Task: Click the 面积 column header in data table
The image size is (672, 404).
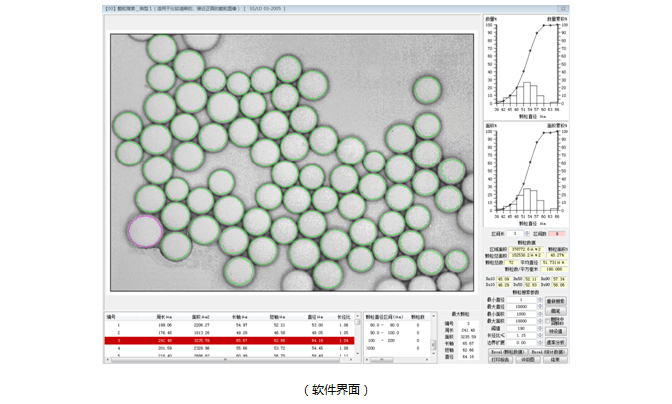Action: tap(198, 315)
